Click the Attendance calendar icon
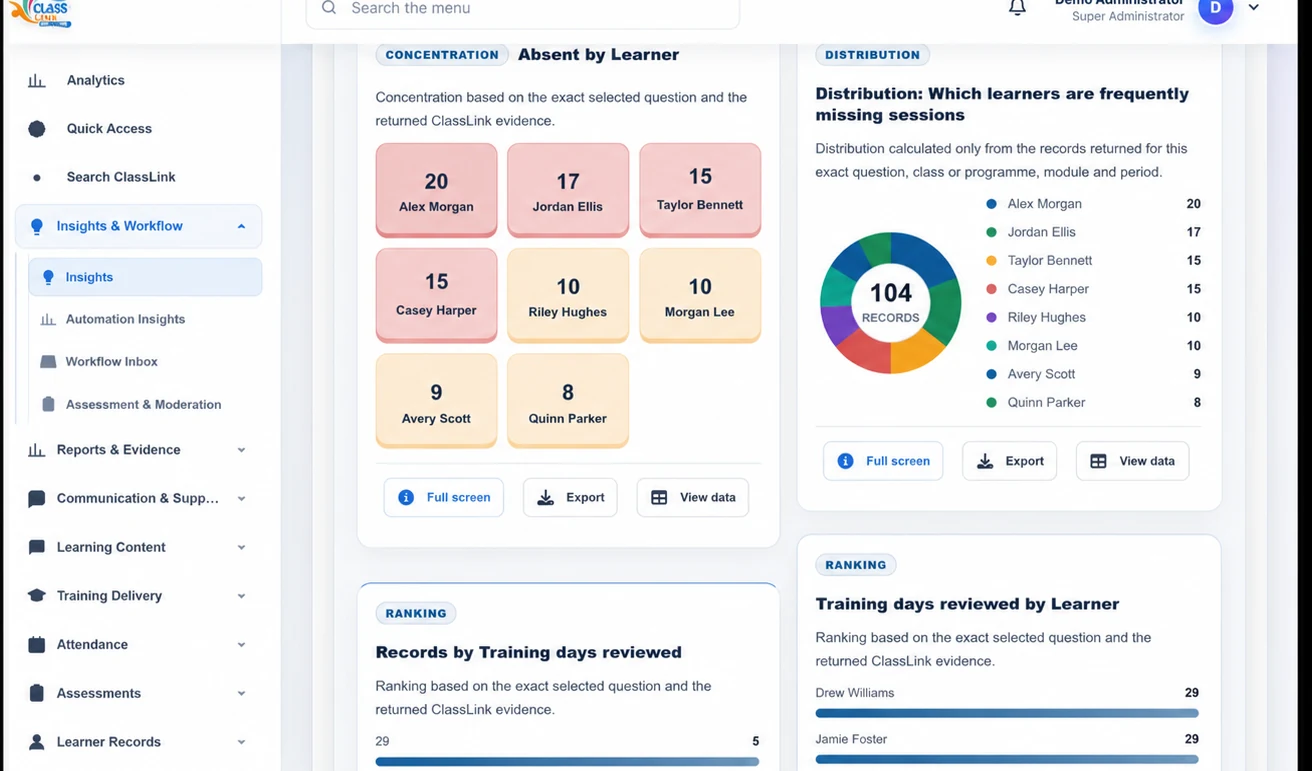Viewport: 1312px width, 771px height. tap(37, 645)
